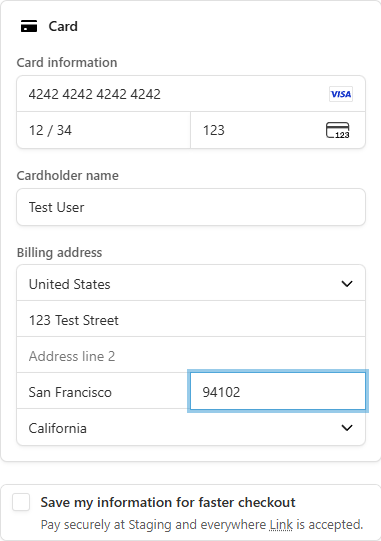
Task: Click the city field San Francisco
Action: click(103, 391)
